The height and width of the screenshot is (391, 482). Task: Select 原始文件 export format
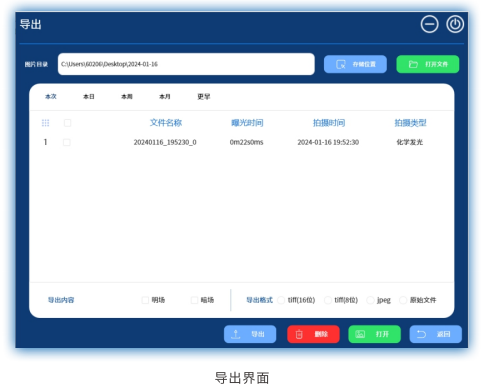[x=403, y=300]
